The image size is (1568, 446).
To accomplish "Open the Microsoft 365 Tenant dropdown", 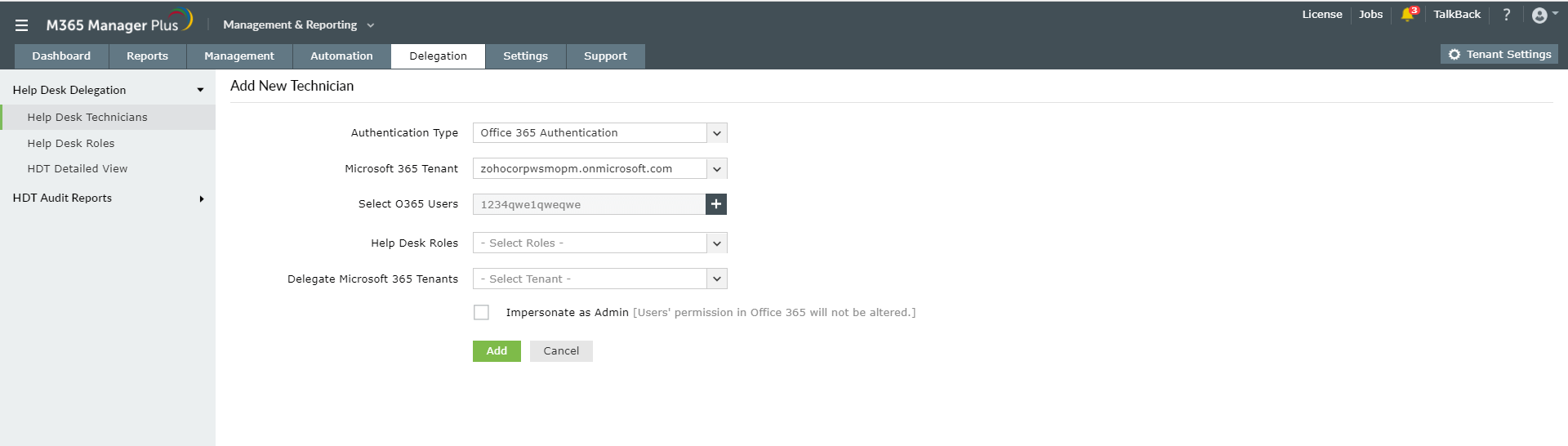I will click(x=716, y=169).
